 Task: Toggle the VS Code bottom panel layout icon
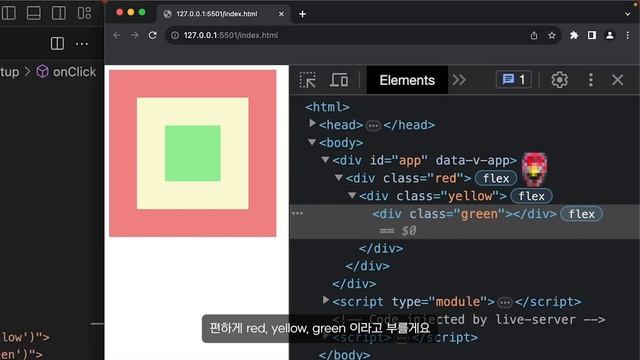(x=33, y=13)
